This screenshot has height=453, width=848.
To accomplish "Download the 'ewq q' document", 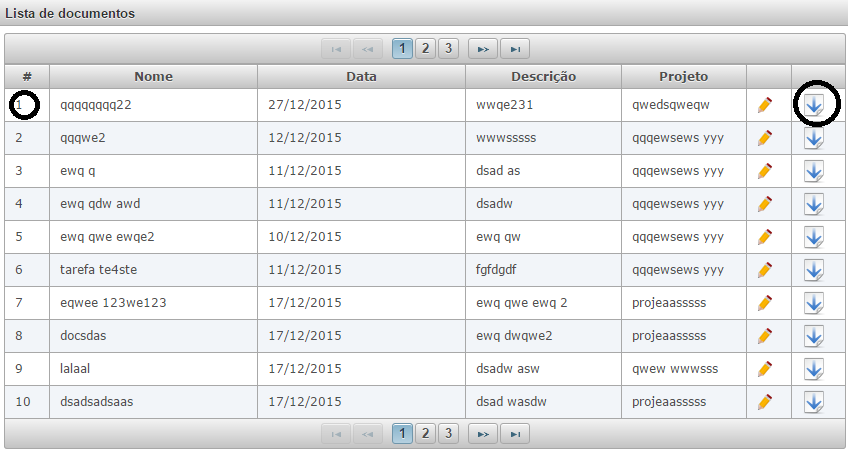I will click(x=814, y=171).
